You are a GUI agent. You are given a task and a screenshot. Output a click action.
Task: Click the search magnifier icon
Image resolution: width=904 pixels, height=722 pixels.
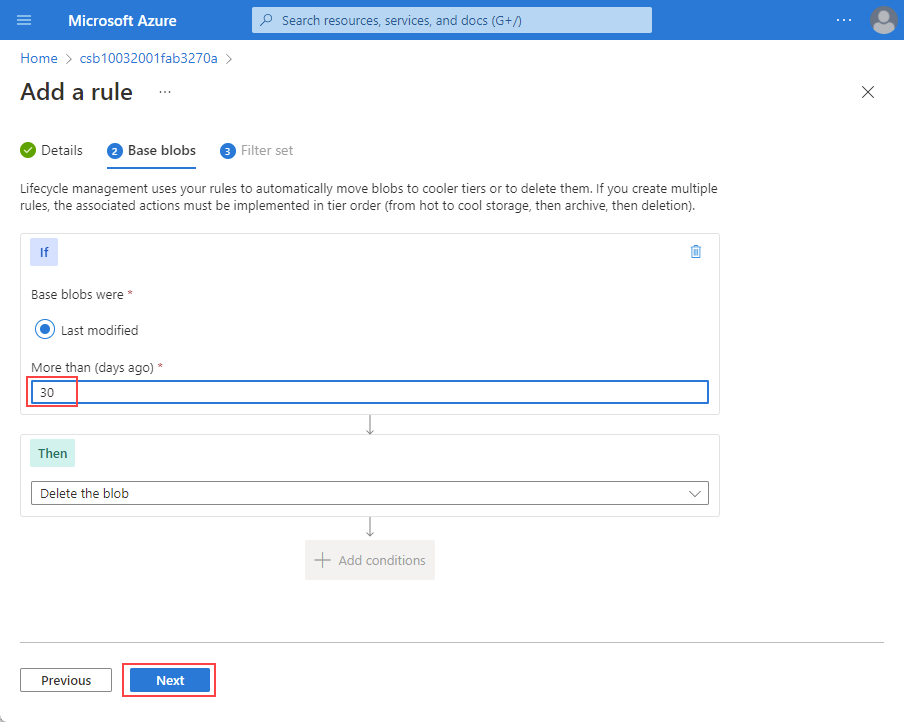267,20
